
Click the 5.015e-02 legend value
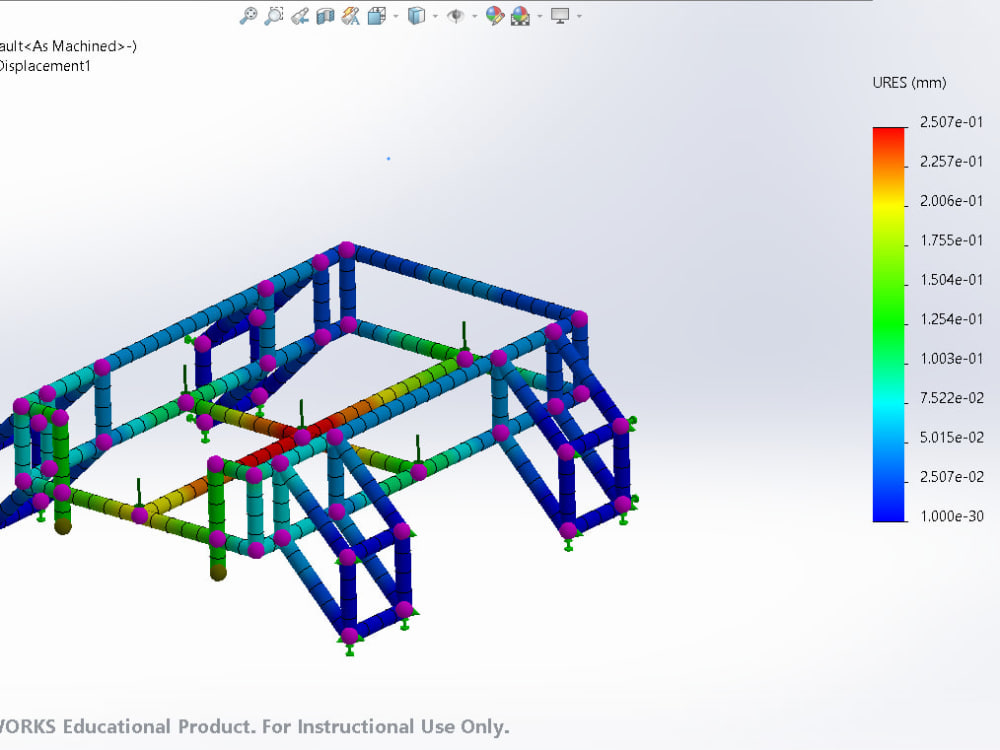point(952,438)
